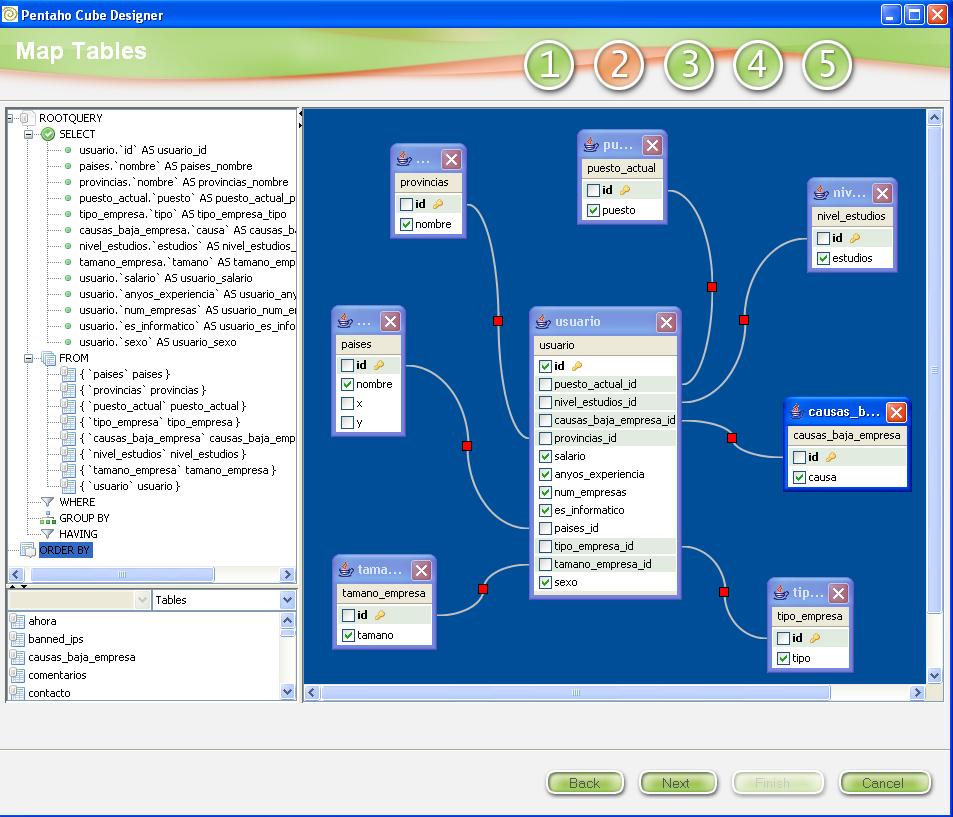Viewport: 953px width, 817px height.
Task: Select the ORDER BY tree node
Action: tap(64, 550)
